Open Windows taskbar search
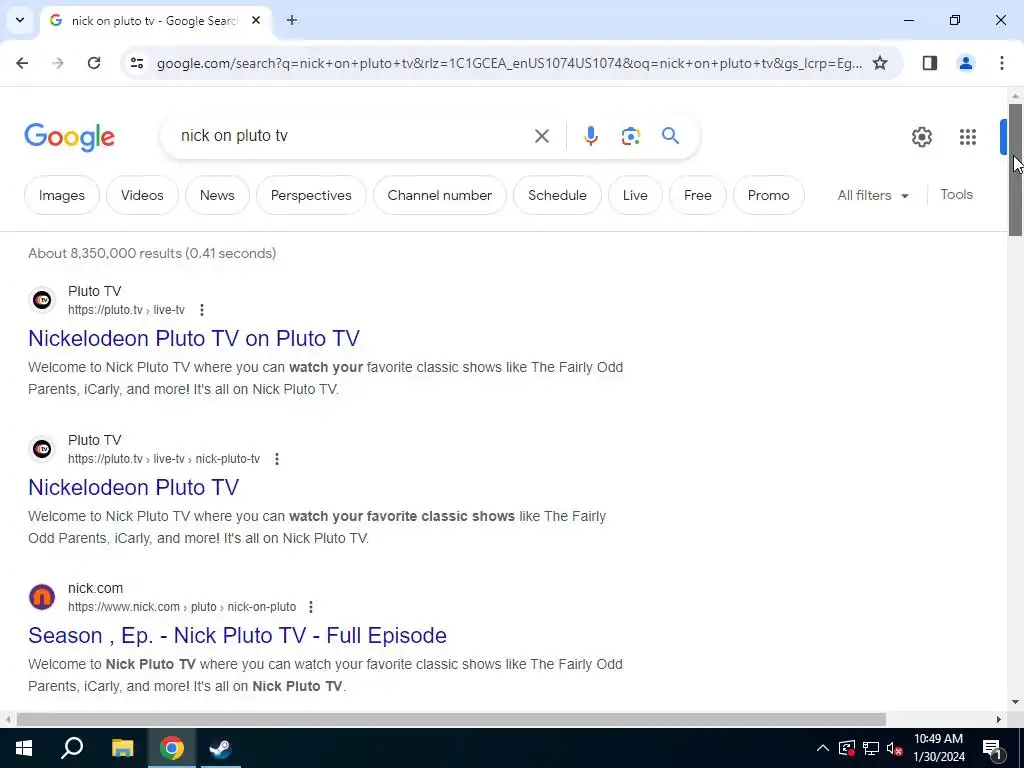This screenshot has height=768, width=1024. (x=72, y=748)
